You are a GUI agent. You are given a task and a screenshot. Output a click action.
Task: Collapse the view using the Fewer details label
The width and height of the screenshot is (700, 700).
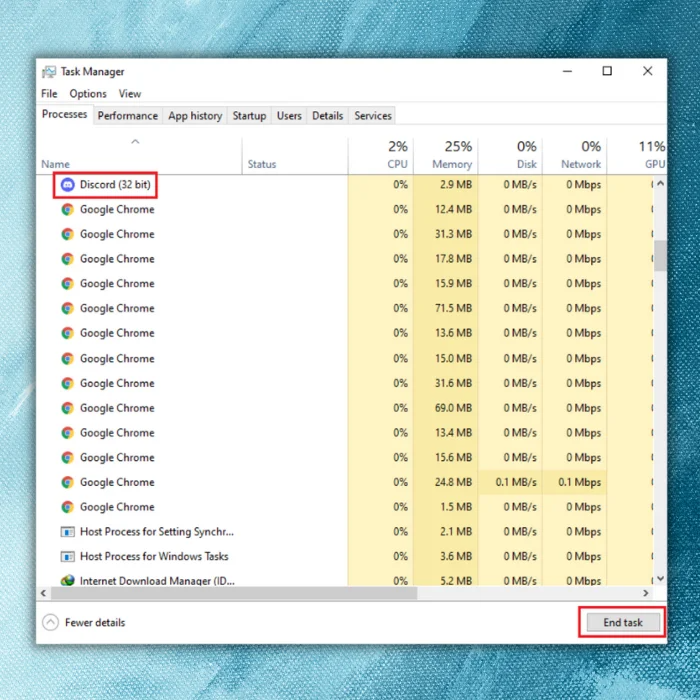click(x=95, y=622)
